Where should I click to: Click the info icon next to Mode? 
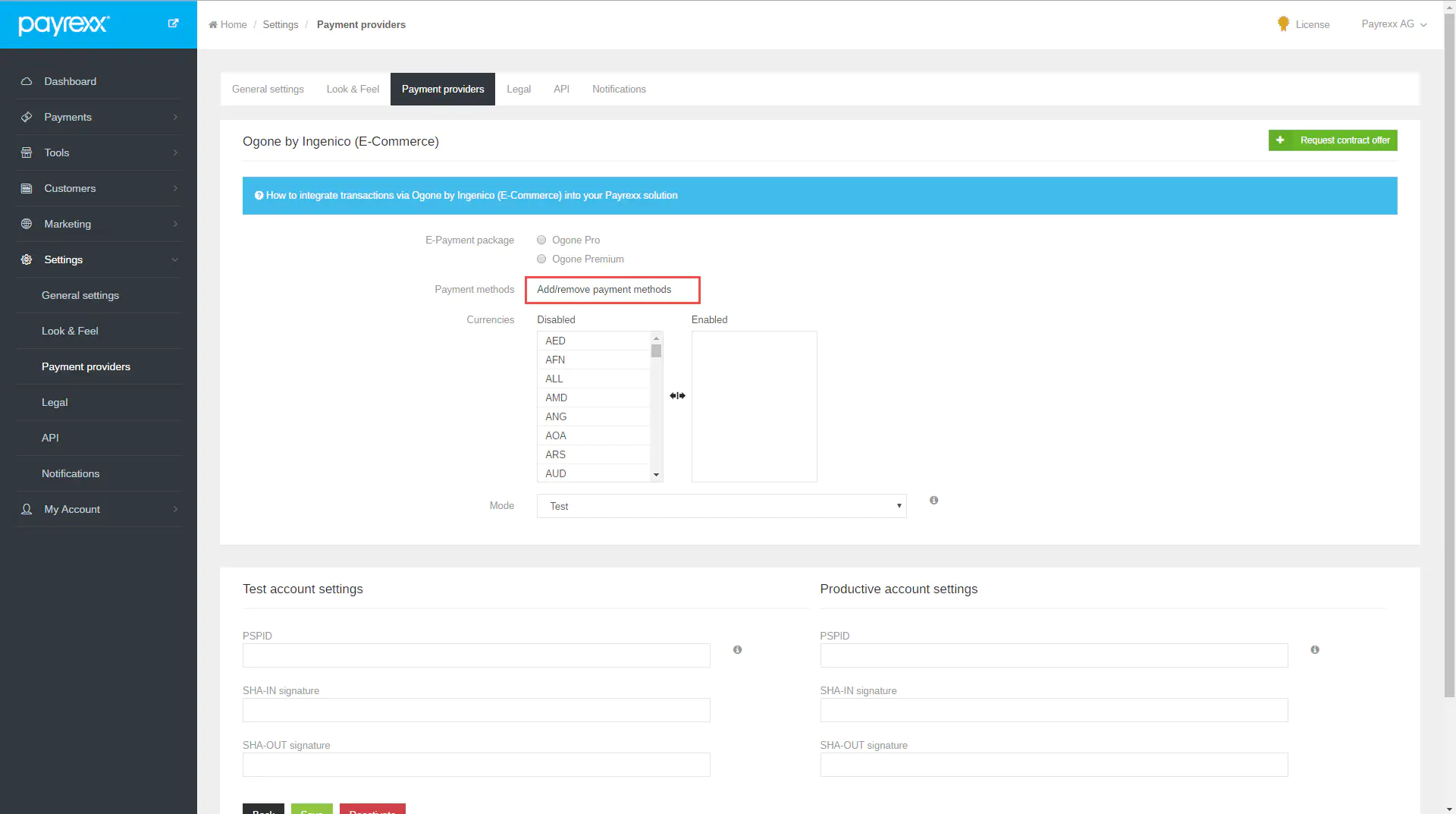934,501
